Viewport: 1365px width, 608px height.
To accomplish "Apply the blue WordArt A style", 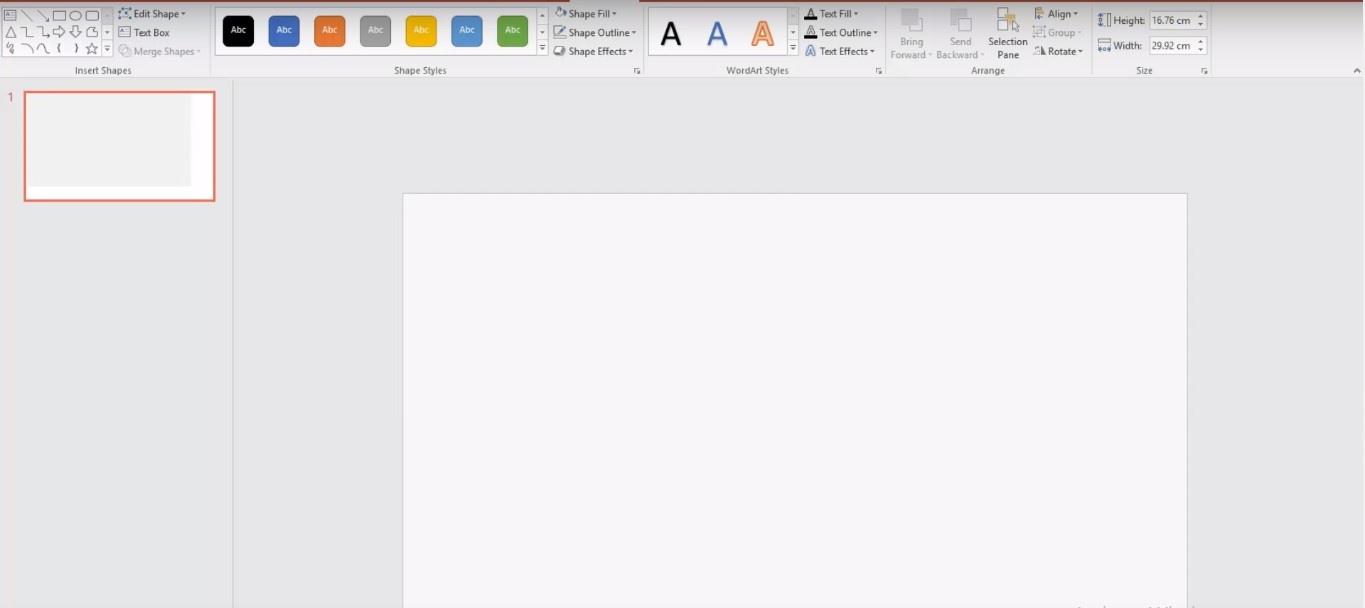I will (717, 34).
